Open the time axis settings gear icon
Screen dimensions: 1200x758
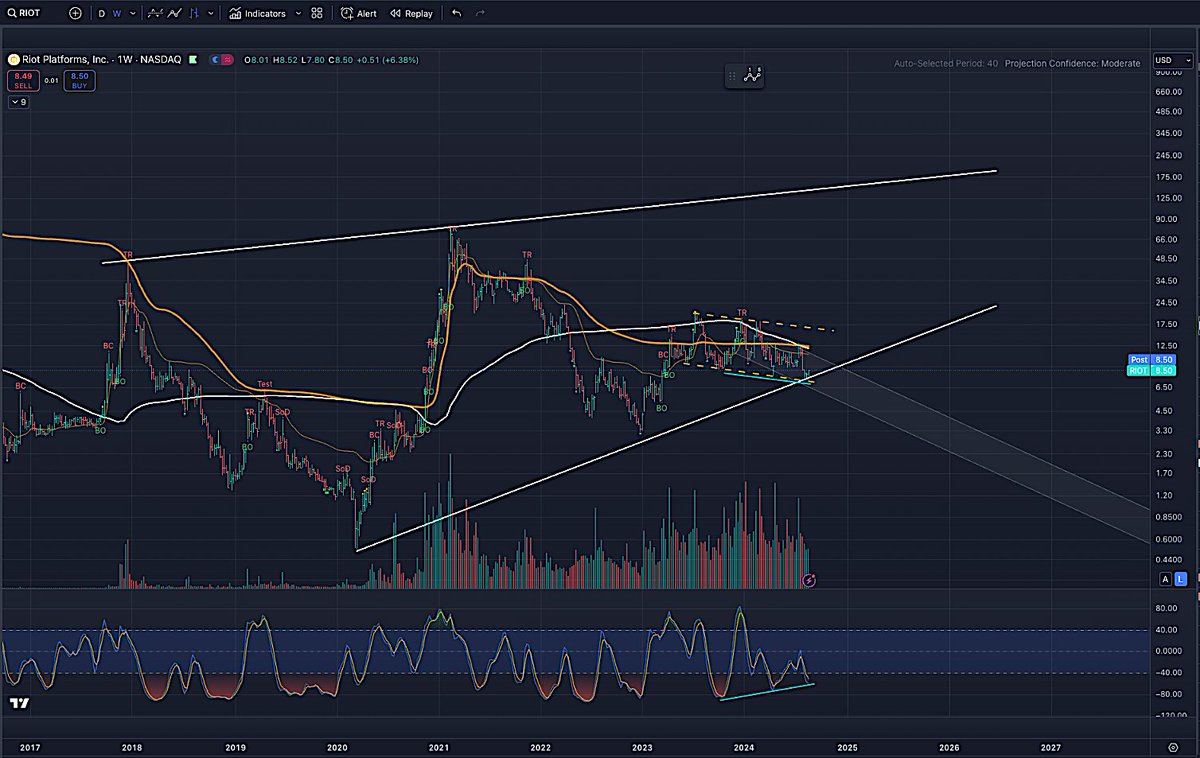click(x=1173, y=747)
